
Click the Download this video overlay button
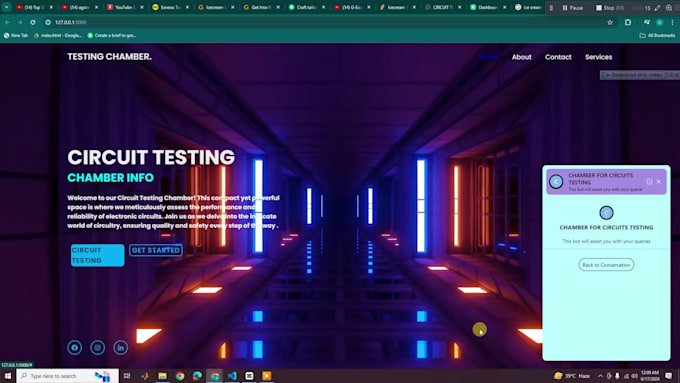point(639,75)
